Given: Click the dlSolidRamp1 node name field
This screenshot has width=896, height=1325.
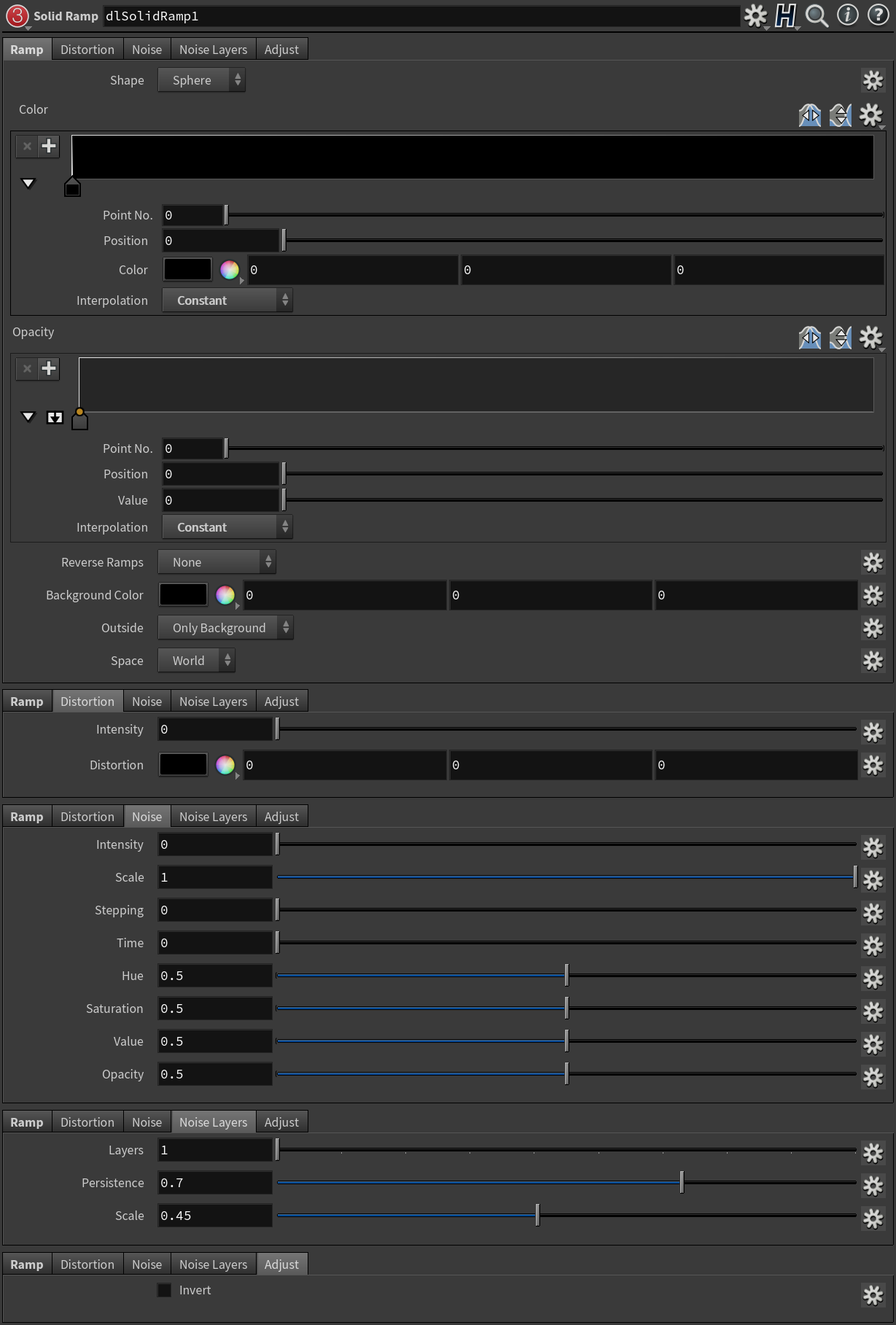Looking at the screenshot, I should (x=421, y=16).
